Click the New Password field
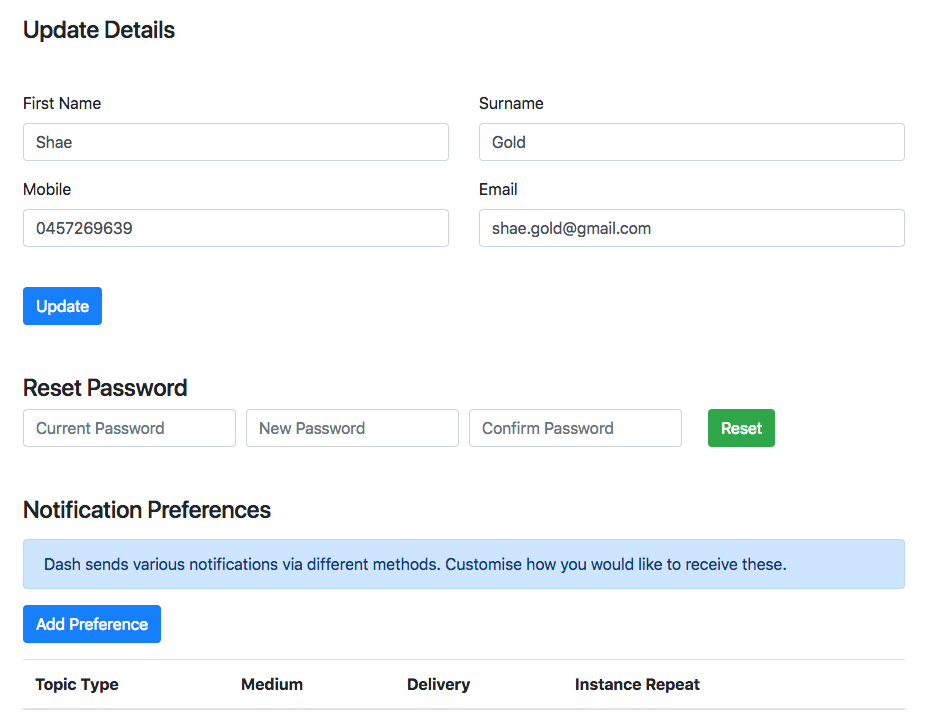The image size is (929, 727). [x=353, y=428]
